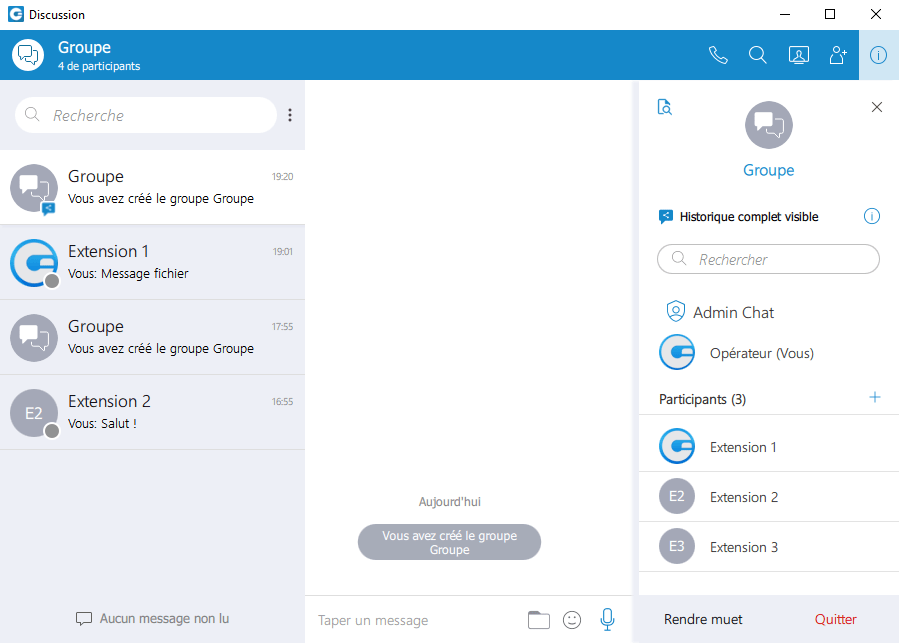Image resolution: width=899 pixels, height=643 pixels.
Task: Add participant via person-plus header icon
Action: tap(838, 55)
